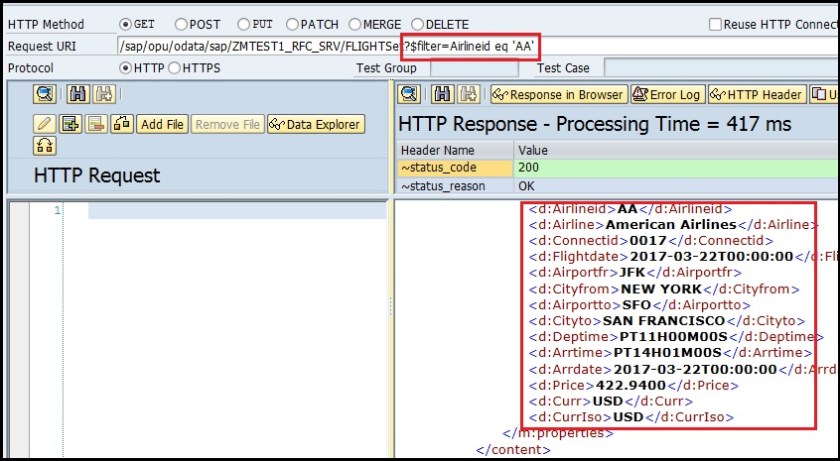Click the Connectid value 0017
840x461 pixels.
pos(648,241)
